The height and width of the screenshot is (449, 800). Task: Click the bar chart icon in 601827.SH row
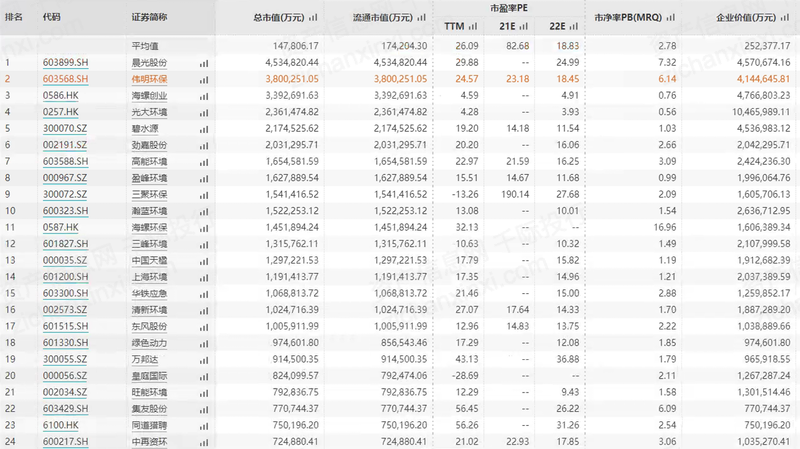204,244
